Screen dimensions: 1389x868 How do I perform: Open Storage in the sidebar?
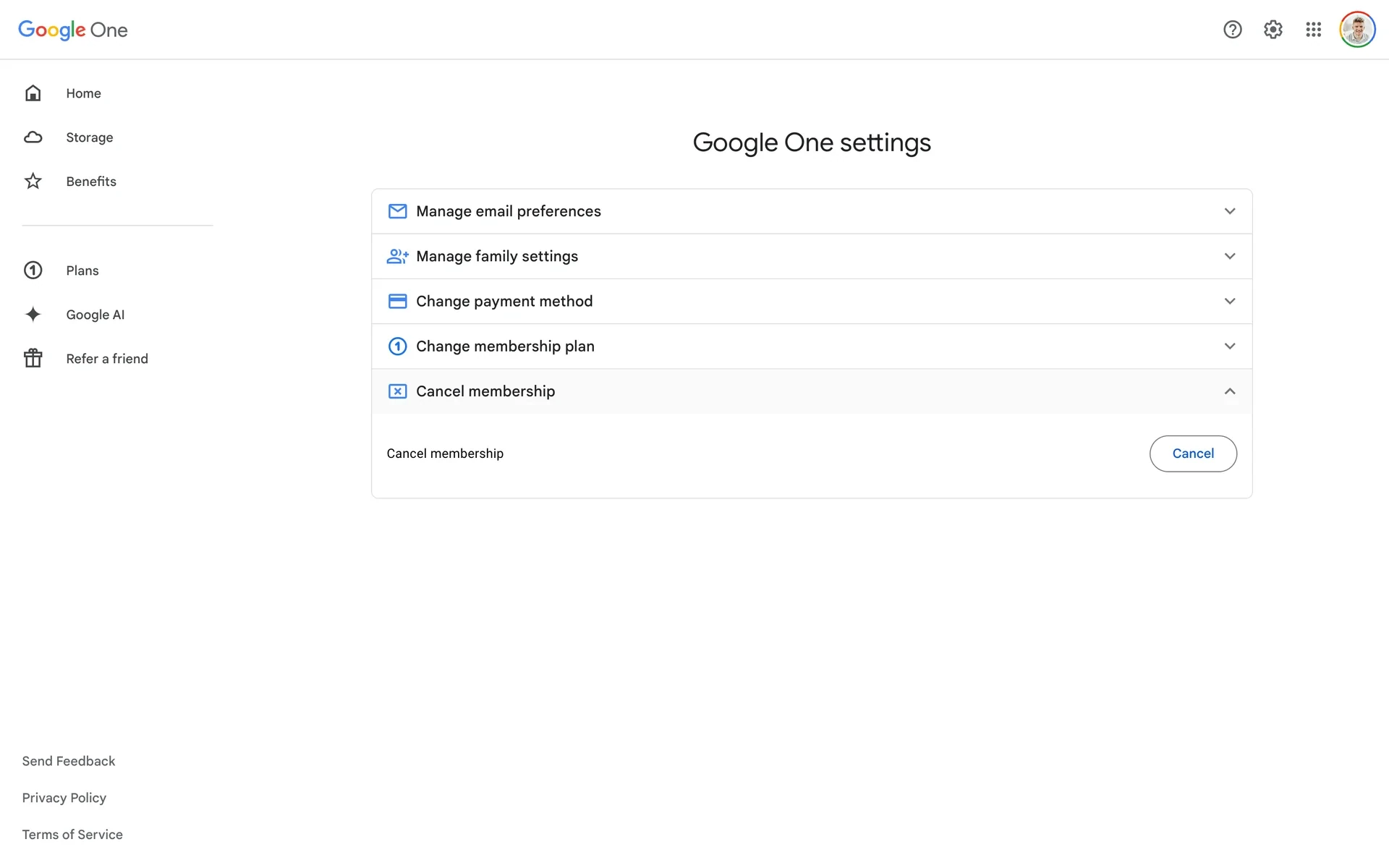89,137
